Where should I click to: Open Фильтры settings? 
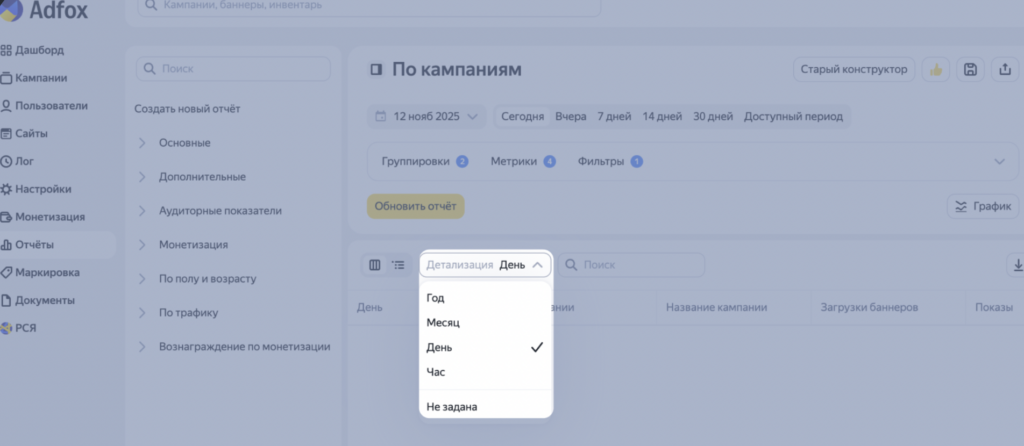pyautogui.click(x=611, y=161)
